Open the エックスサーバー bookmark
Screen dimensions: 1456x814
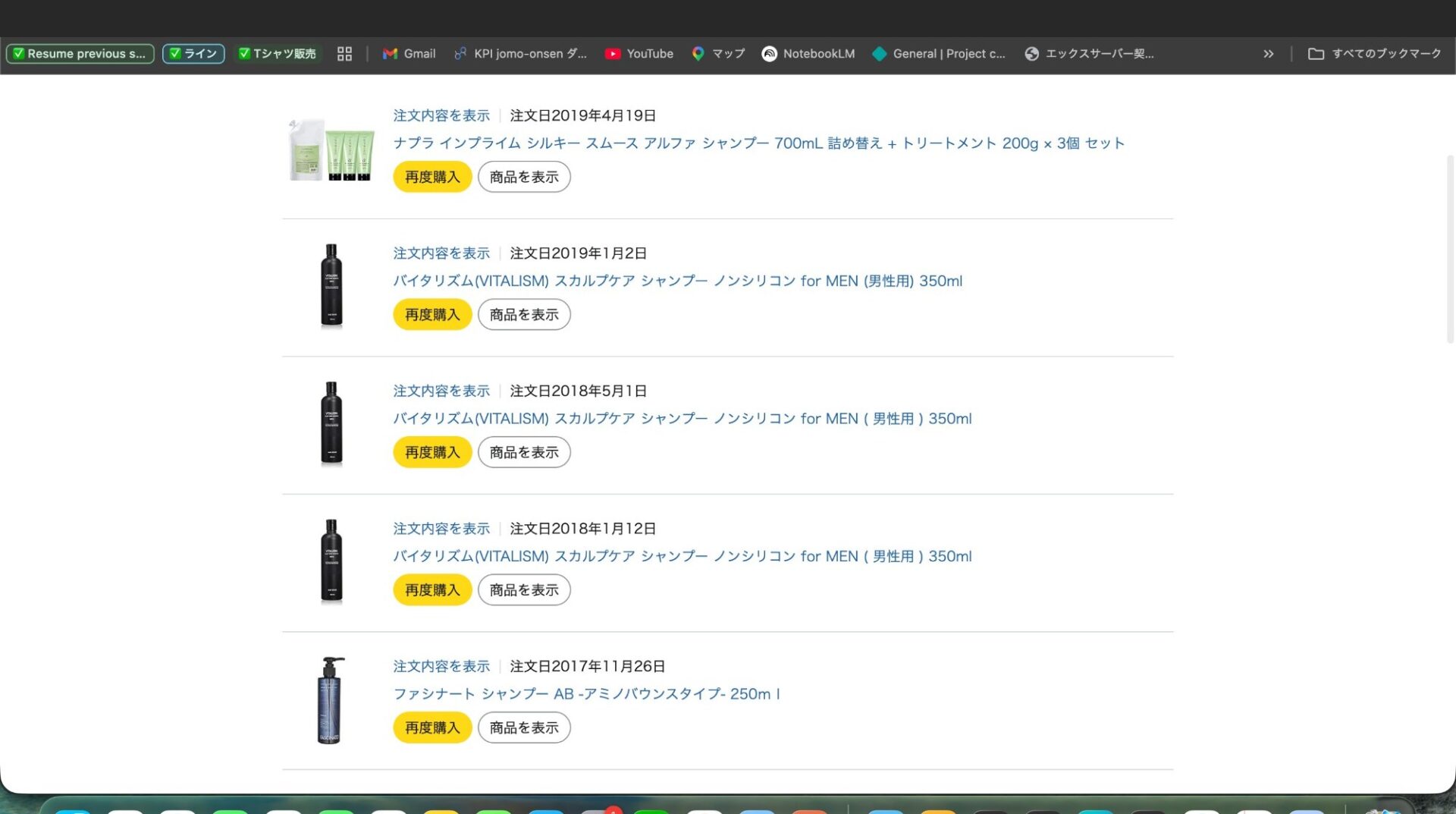click(x=1089, y=54)
